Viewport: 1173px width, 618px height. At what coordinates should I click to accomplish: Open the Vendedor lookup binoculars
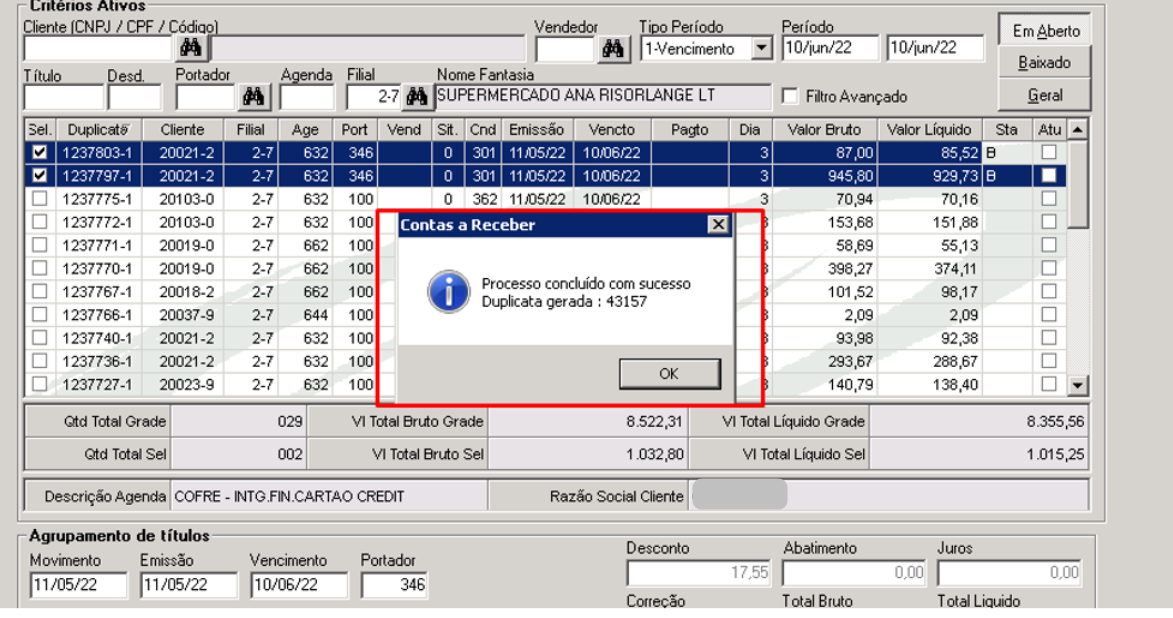coord(614,47)
